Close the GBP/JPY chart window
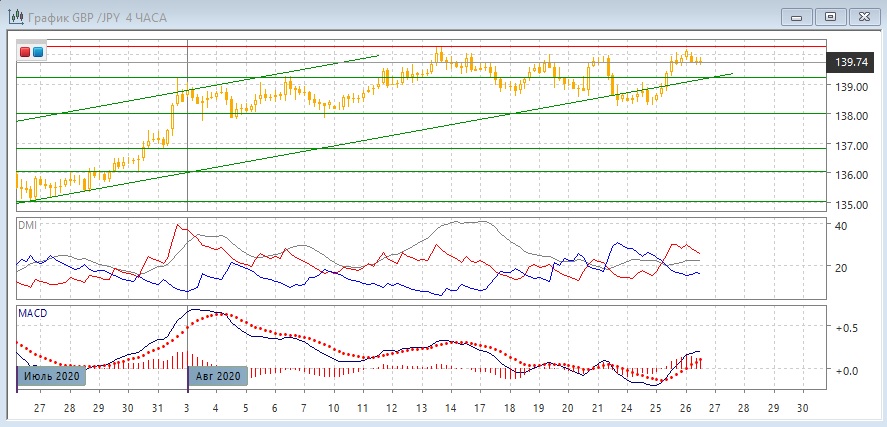887x427 pixels. point(862,16)
